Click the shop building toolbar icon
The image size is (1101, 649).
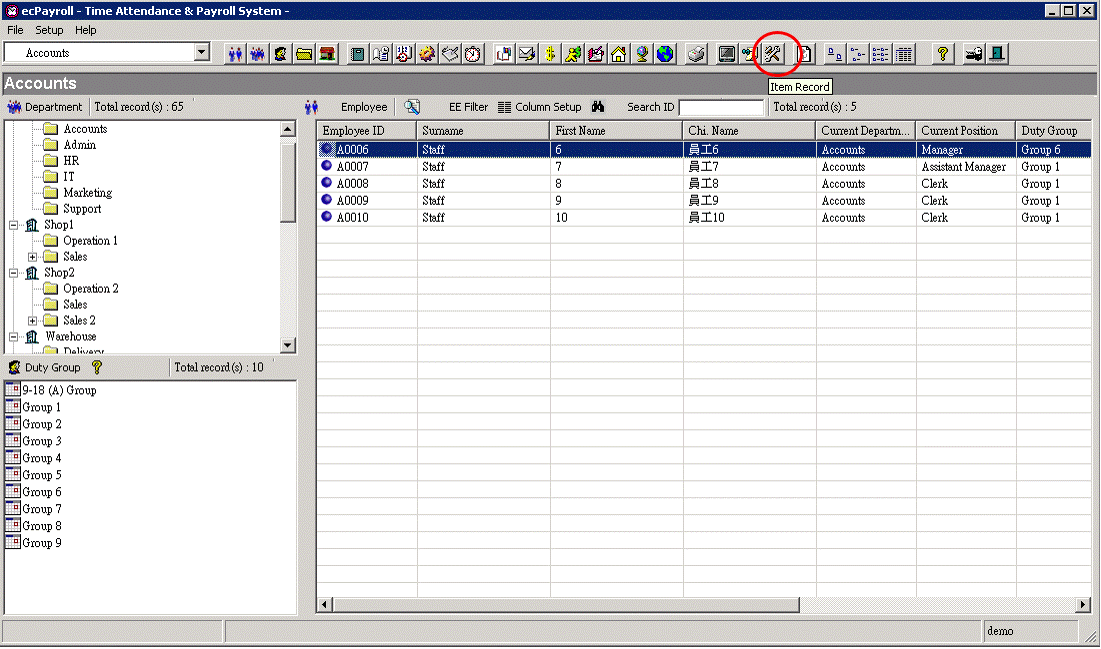pos(327,53)
